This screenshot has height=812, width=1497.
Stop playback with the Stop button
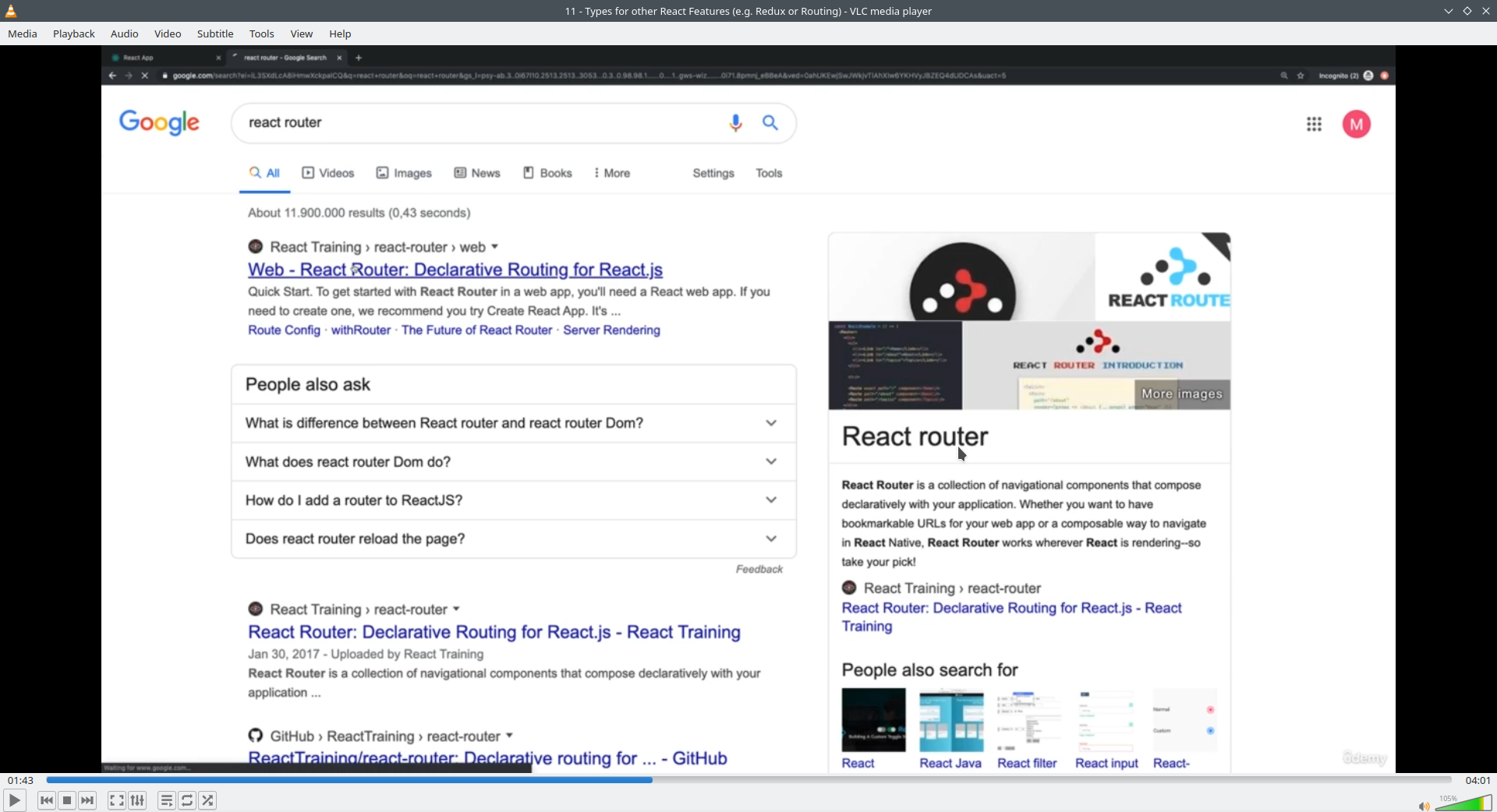pyautogui.click(x=67, y=800)
